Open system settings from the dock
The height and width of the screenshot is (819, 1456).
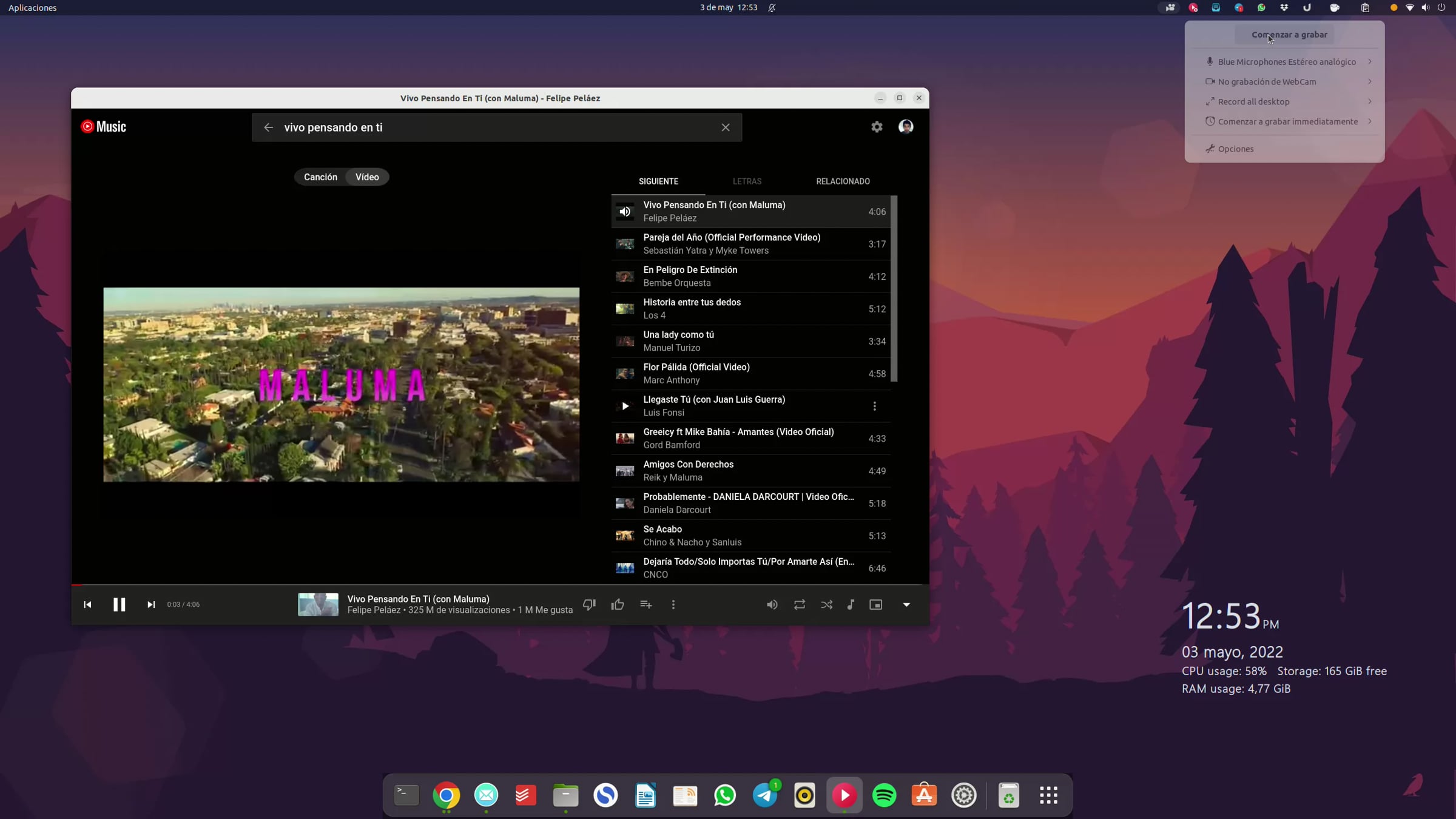964,795
